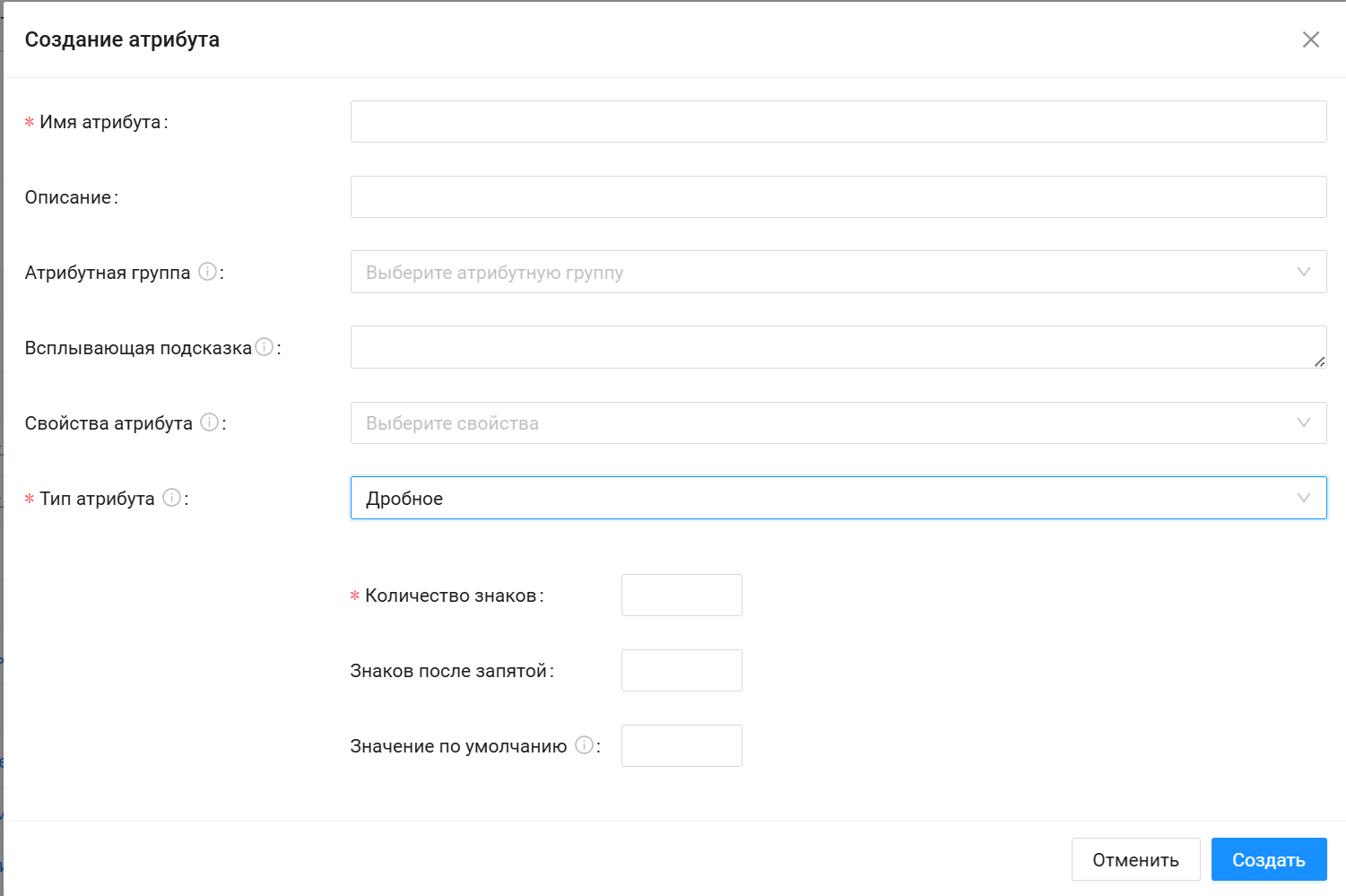The height and width of the screenshot is (896, 1346).
Task: Click the resize handle of the tooltip textarea
Action: tap(1319, 361)
